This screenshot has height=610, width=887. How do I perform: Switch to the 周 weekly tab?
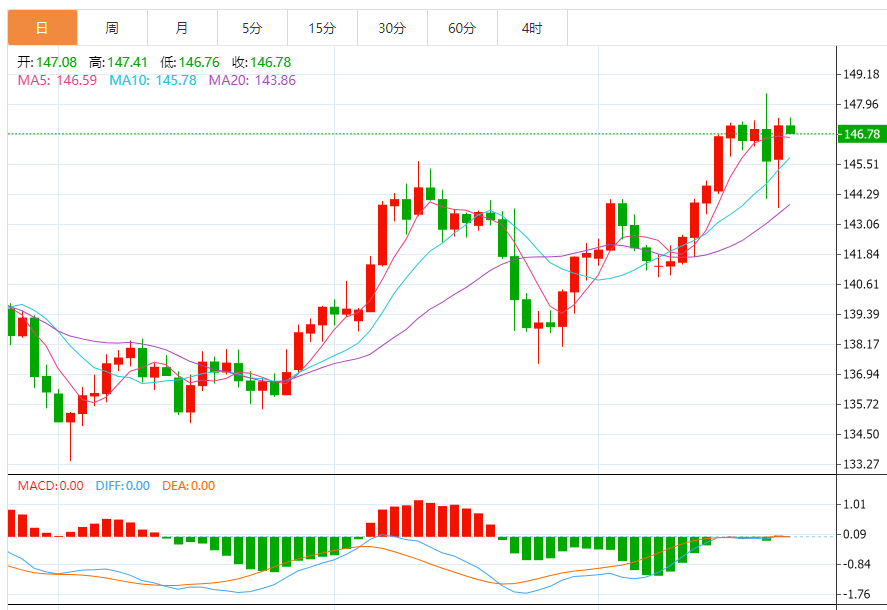pos(112,28)
